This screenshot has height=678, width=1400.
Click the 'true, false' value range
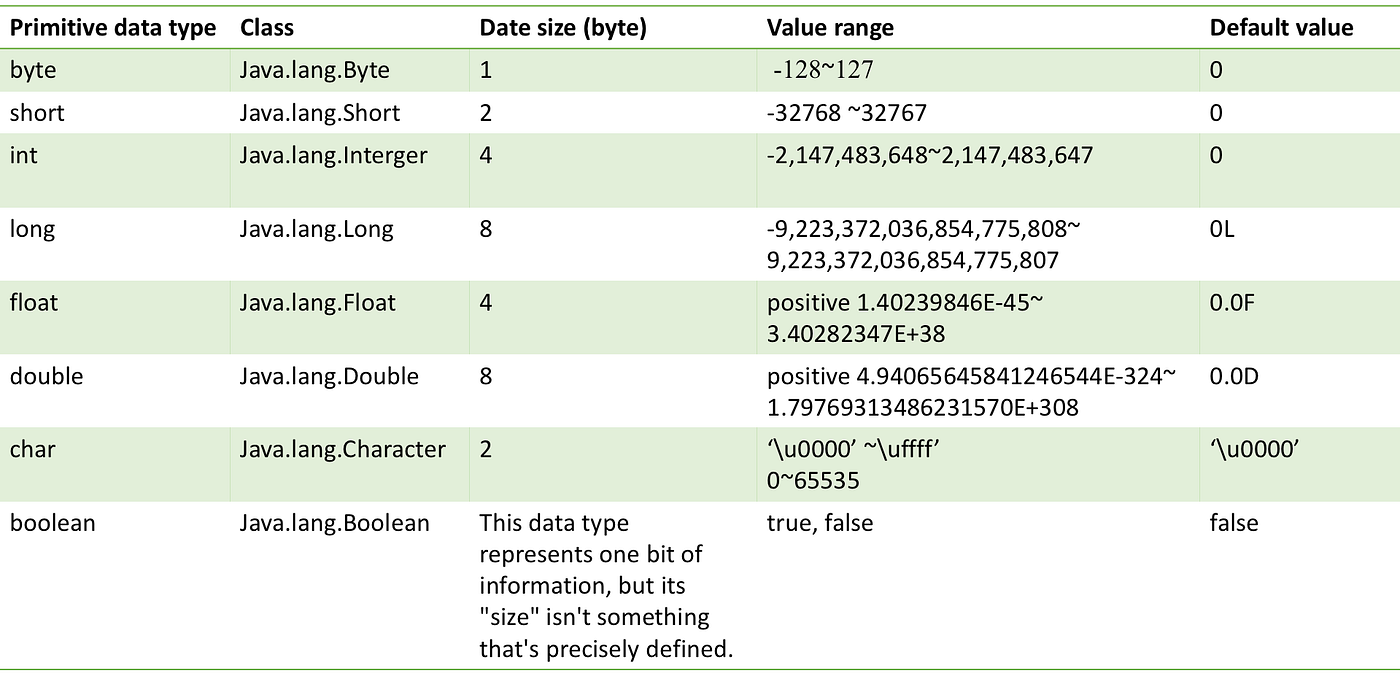point(819,523)
